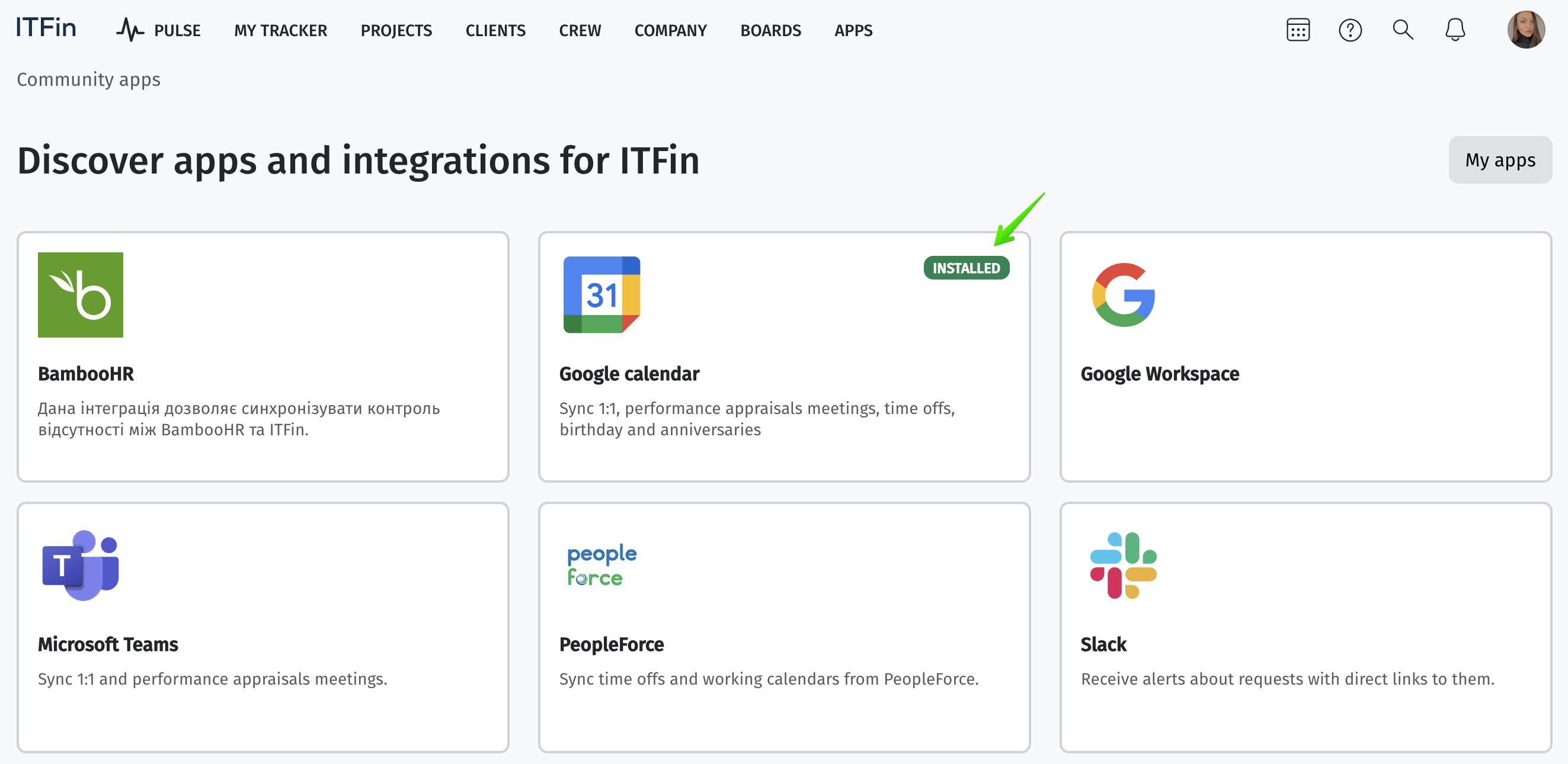
Task: Click 'Sync 1:1 and performance appraisals meetings.' text
Action: point(212,679)
